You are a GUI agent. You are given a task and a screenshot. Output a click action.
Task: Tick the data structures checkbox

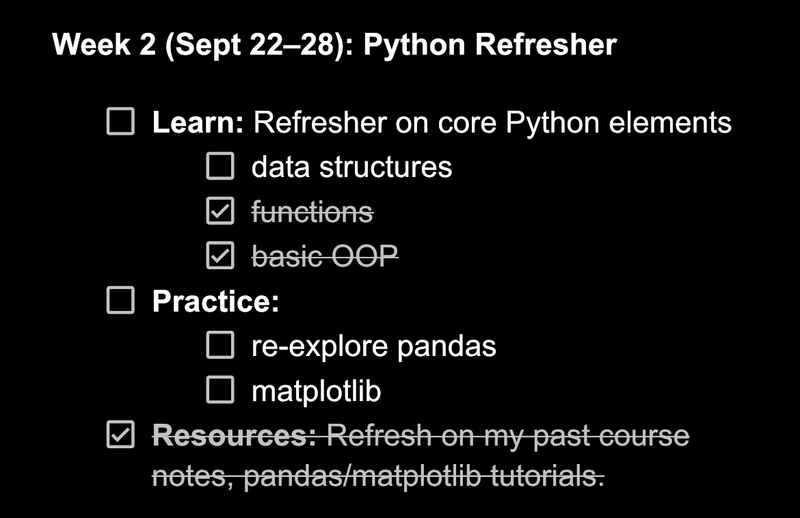coord(219,166)
